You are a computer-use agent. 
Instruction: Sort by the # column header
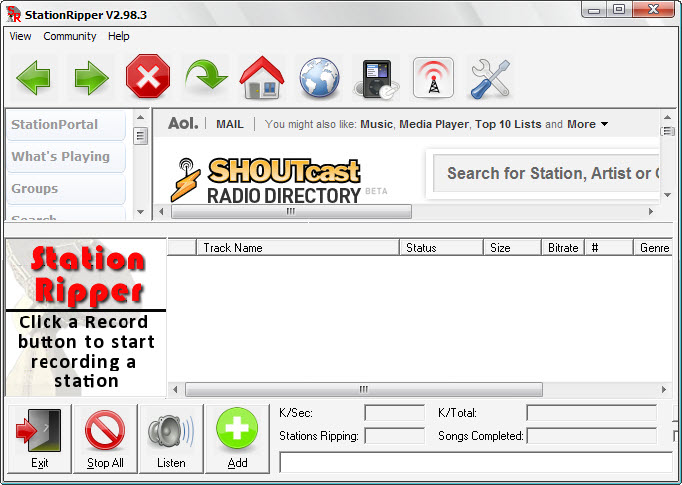click(609, 248)
